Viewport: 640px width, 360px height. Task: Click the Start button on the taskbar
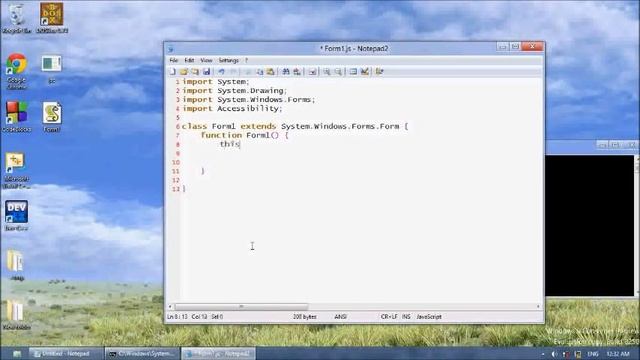(x=16, y=354)
